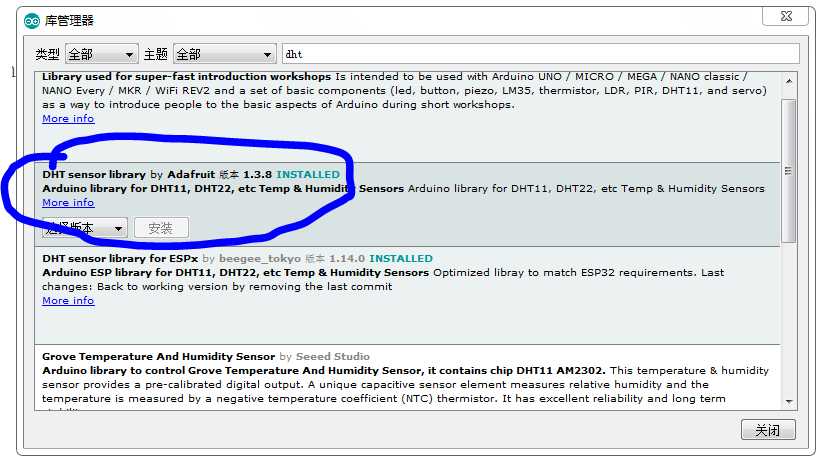
Task: Open the 类型 (Type) dropdown
Action: (102, 54)
